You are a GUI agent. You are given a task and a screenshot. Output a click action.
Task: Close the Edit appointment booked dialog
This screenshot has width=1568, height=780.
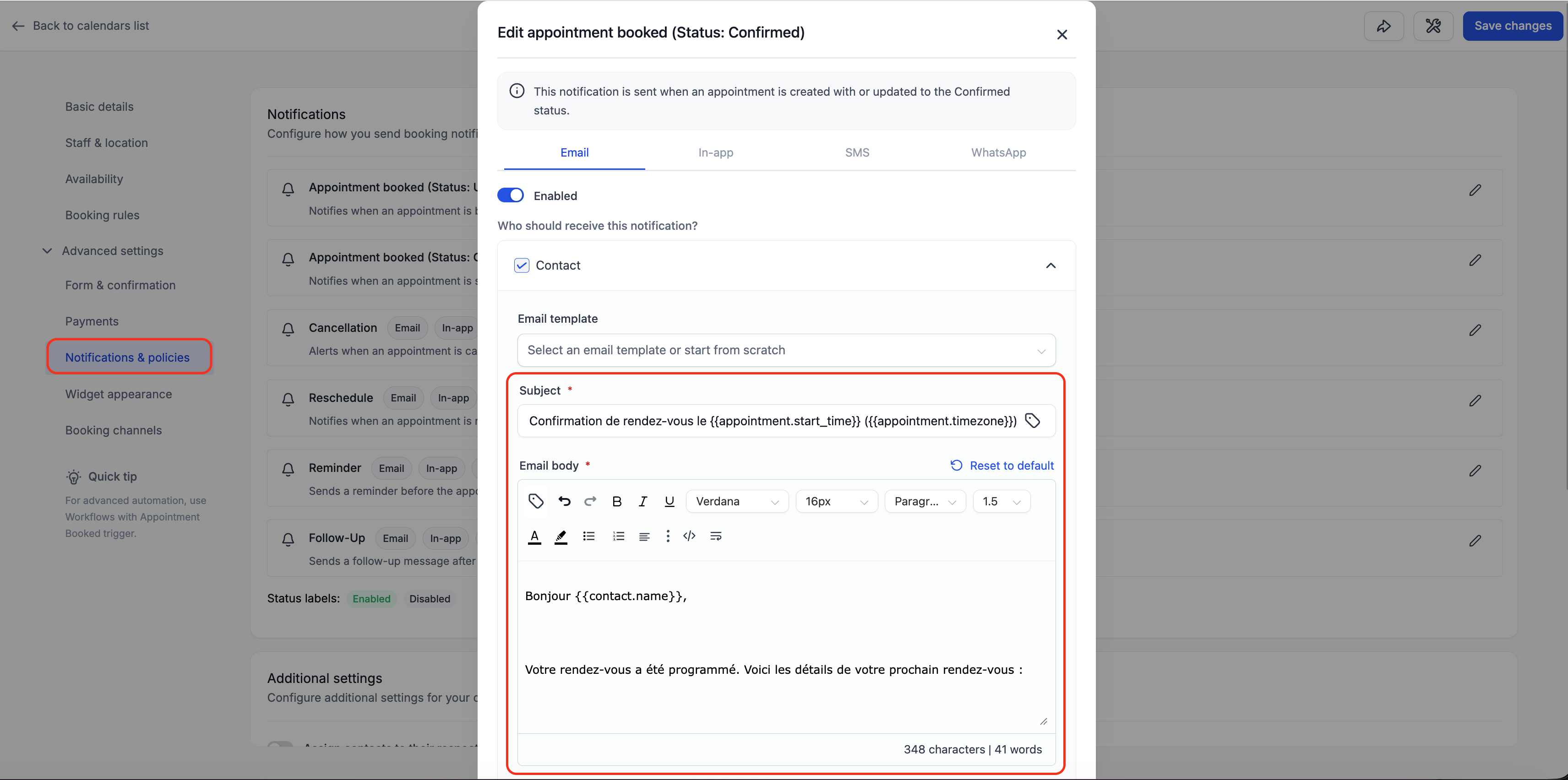point(1062,35)
